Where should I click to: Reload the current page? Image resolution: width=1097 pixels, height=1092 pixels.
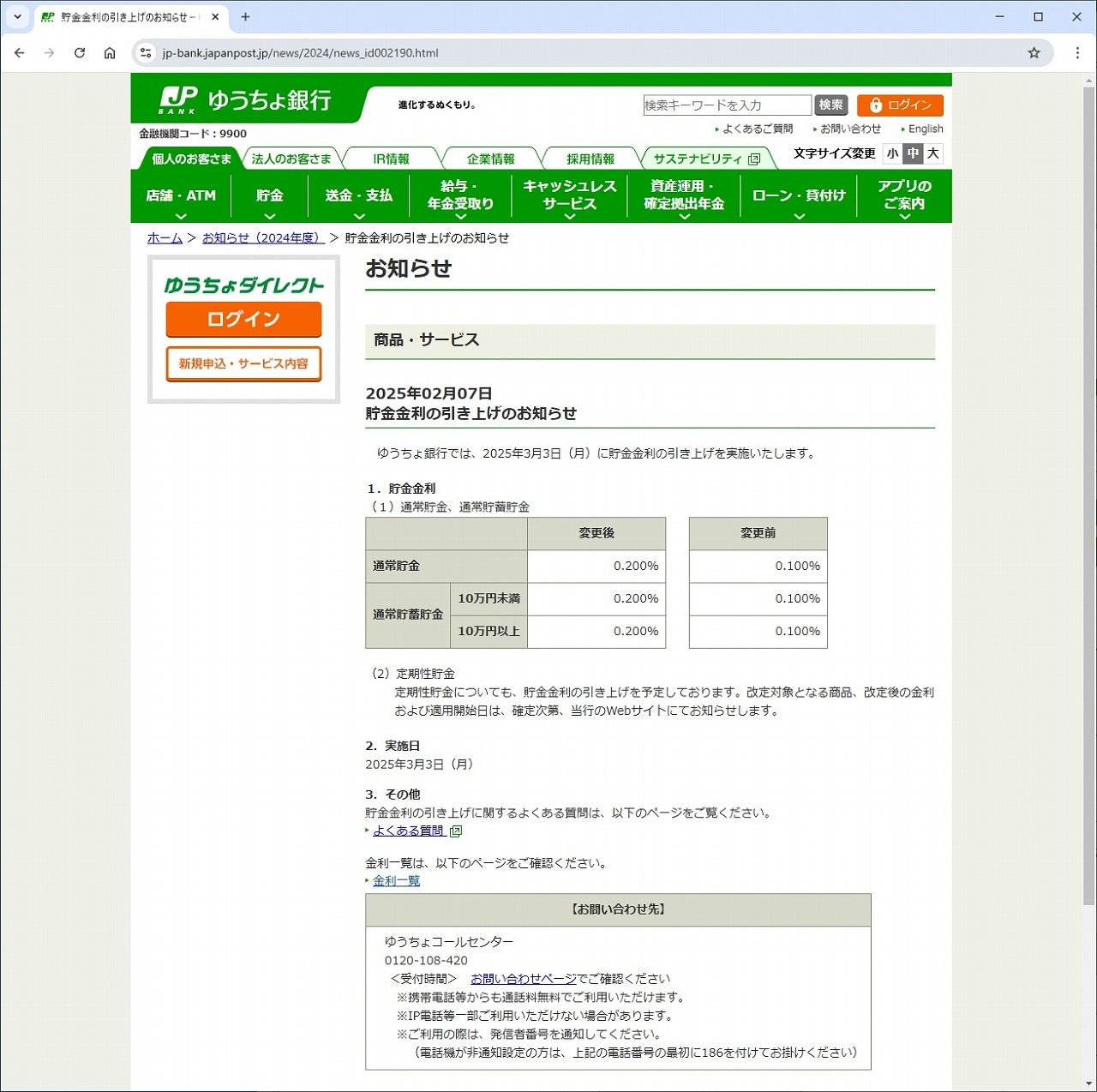point(80,52)
